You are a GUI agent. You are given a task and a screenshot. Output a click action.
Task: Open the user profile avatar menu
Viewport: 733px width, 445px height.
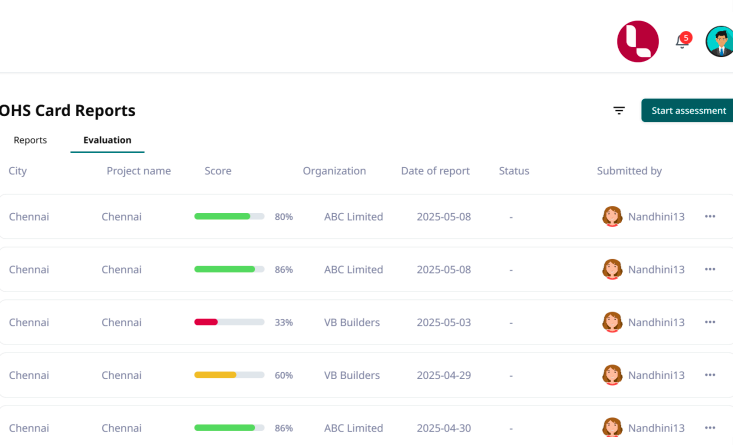tap(719, 41)
